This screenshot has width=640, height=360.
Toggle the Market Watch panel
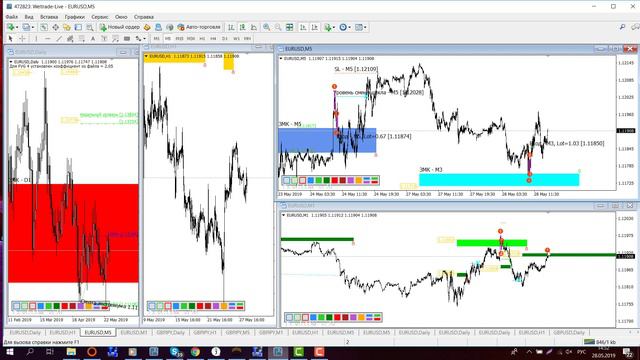click(44, 27)
